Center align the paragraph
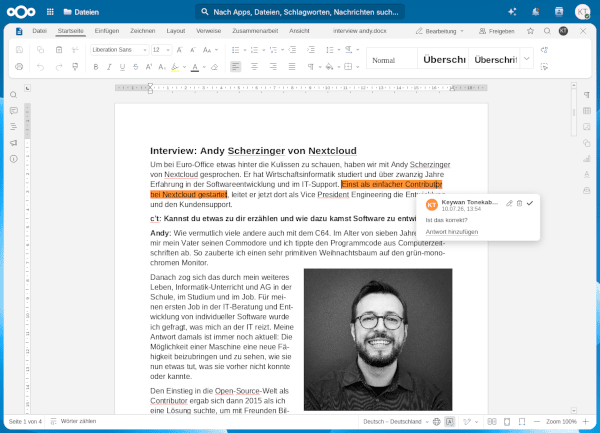Screen dimensions: 600x433 tap(254, 67)
